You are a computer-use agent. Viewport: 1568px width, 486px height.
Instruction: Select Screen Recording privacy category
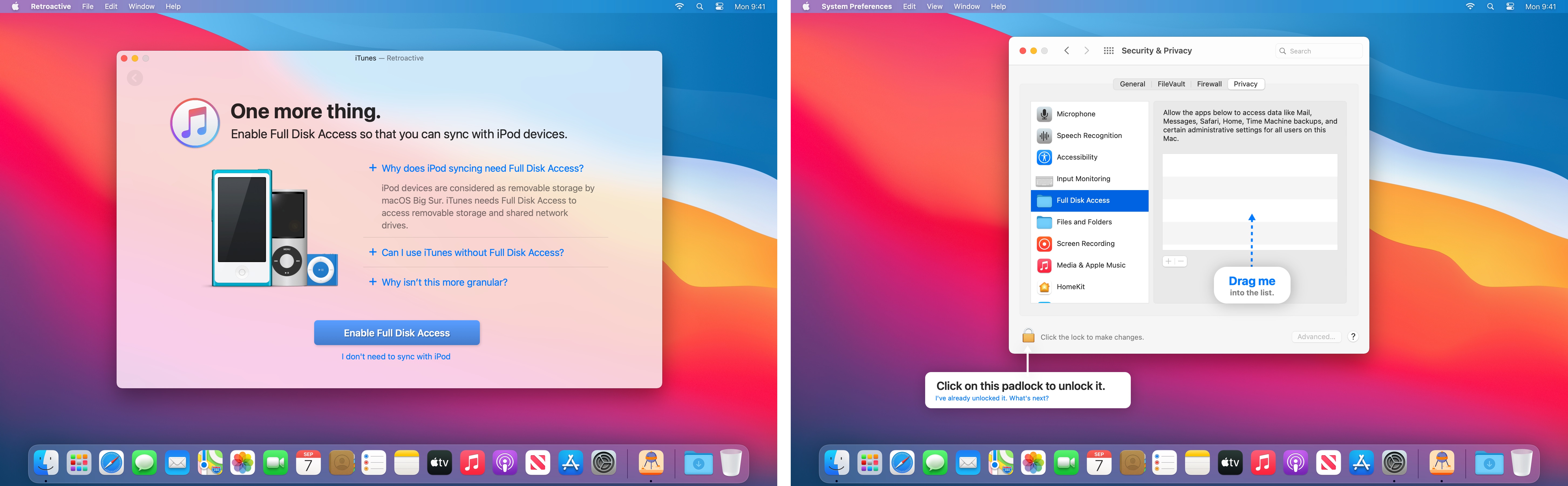1085,244
